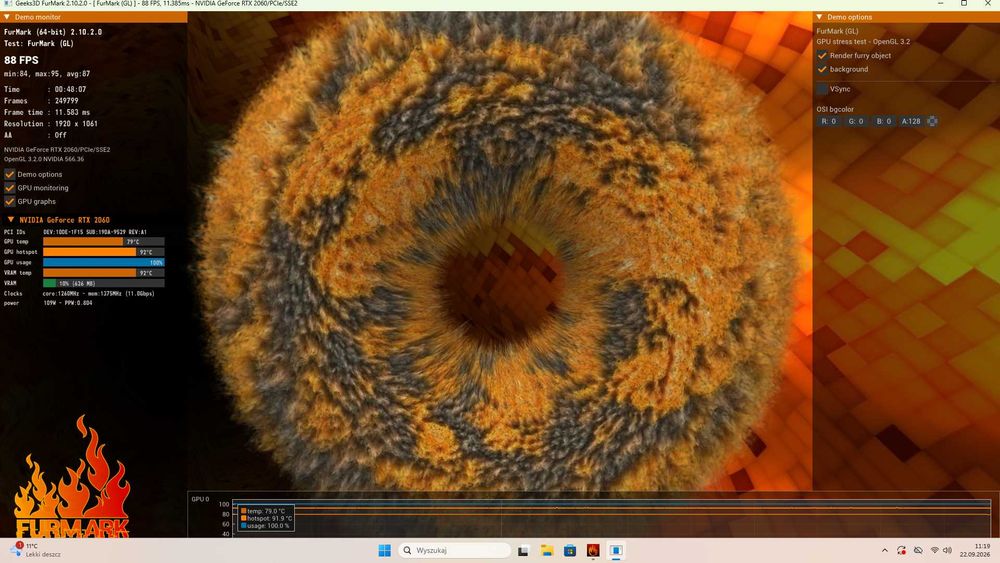Open Microsoft Store from the taskbar

coord(570,550)
